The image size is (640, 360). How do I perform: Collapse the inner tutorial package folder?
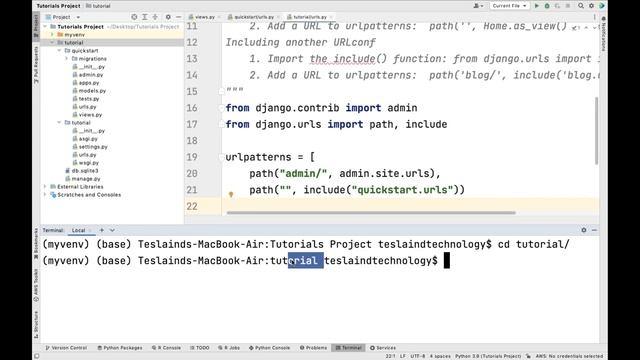59,122
